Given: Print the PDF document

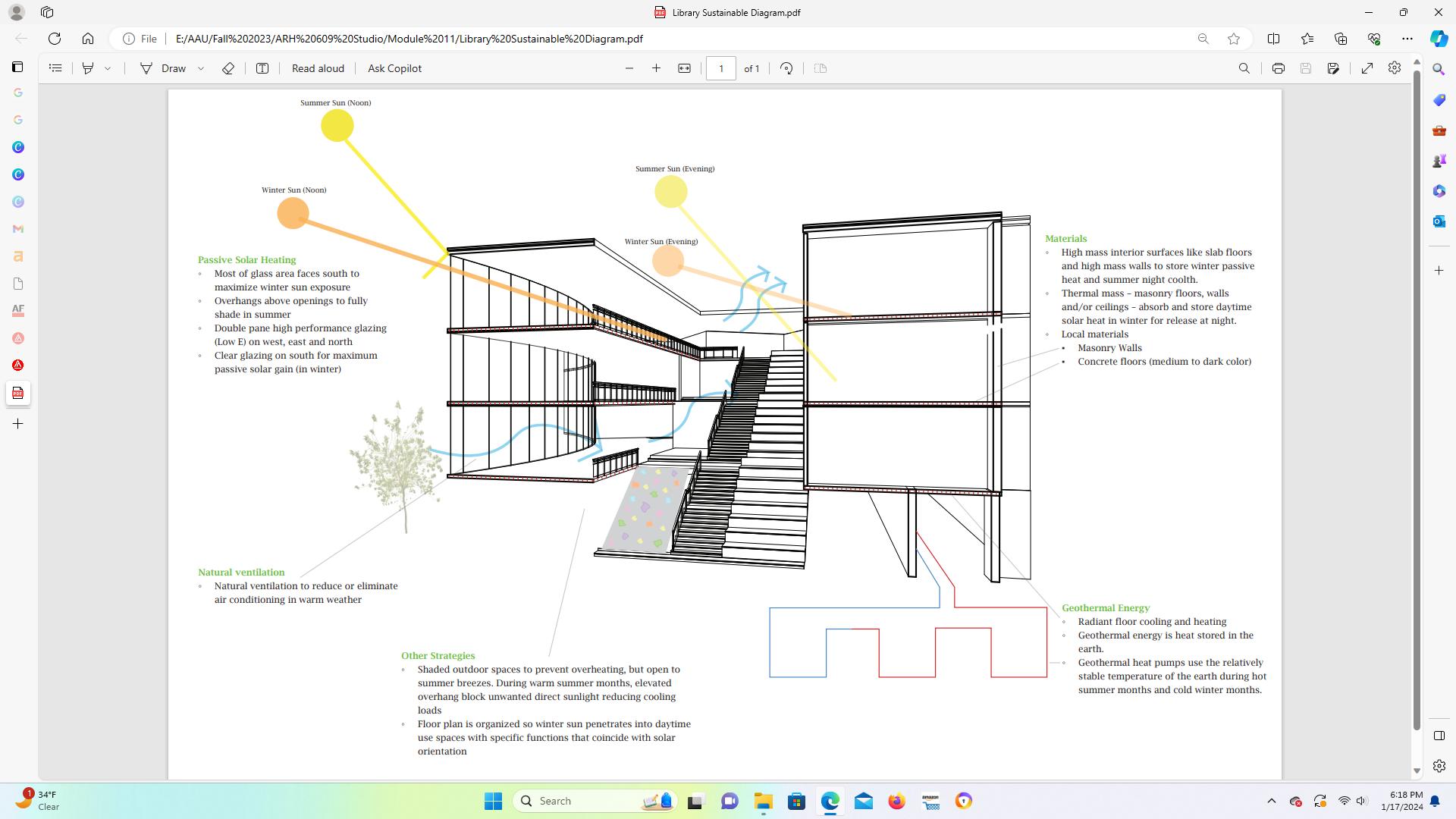Looking at the screenshot, I should point(1278,68).
